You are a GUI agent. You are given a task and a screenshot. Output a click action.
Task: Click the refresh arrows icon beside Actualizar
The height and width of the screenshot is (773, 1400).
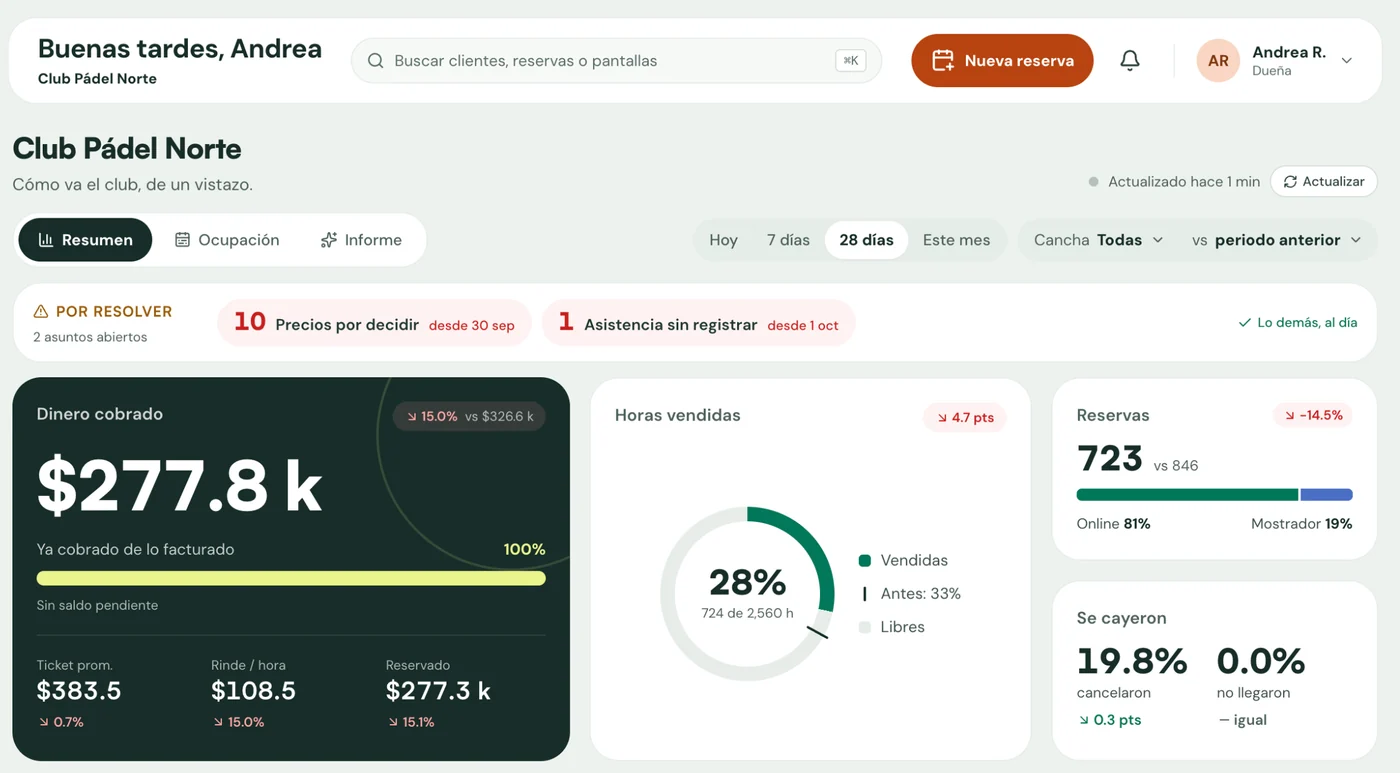click(1290, 182)
